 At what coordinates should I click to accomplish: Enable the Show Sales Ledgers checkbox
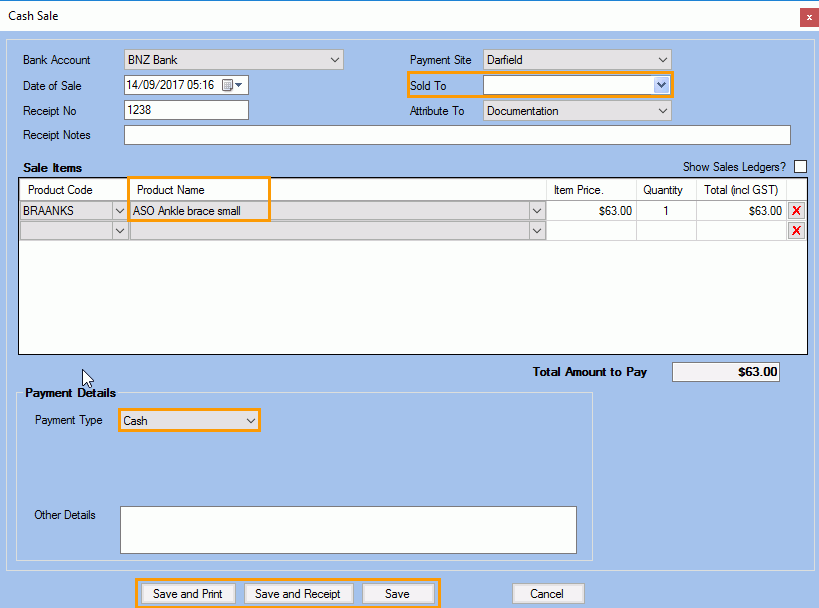[x=800, y=167]
